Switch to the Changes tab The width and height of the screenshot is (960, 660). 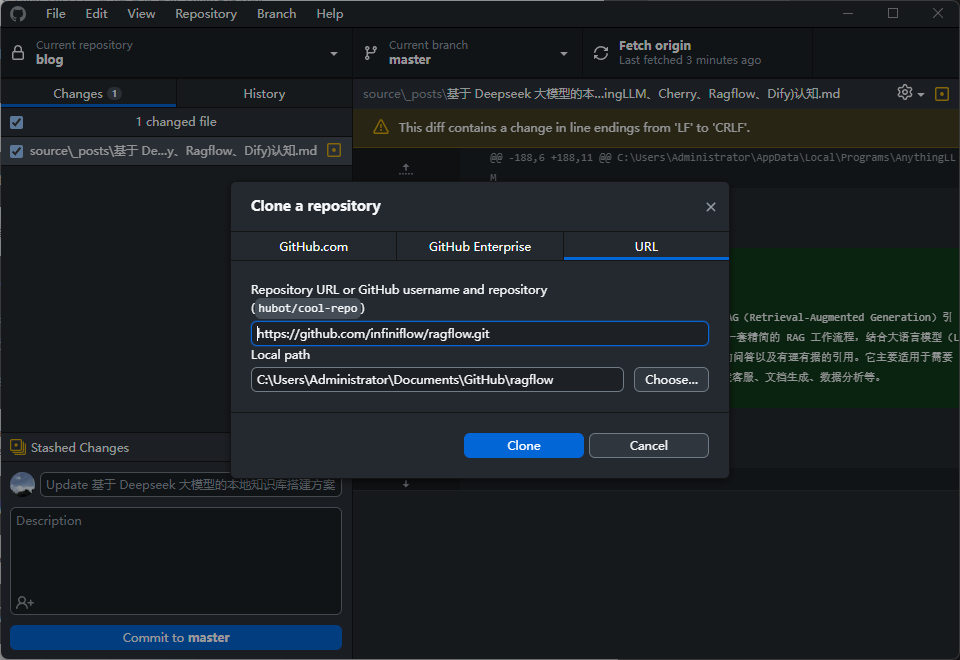[x=88, y=94]
